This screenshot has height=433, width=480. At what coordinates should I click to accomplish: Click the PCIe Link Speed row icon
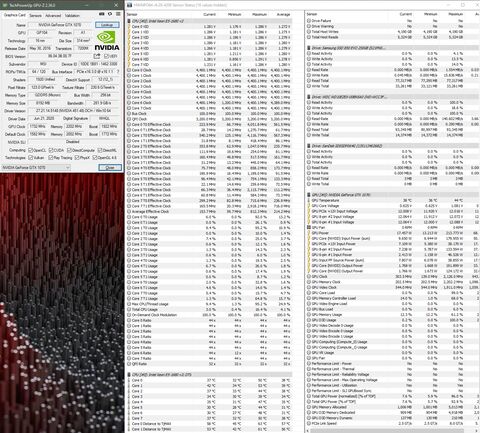click(309, 423)
